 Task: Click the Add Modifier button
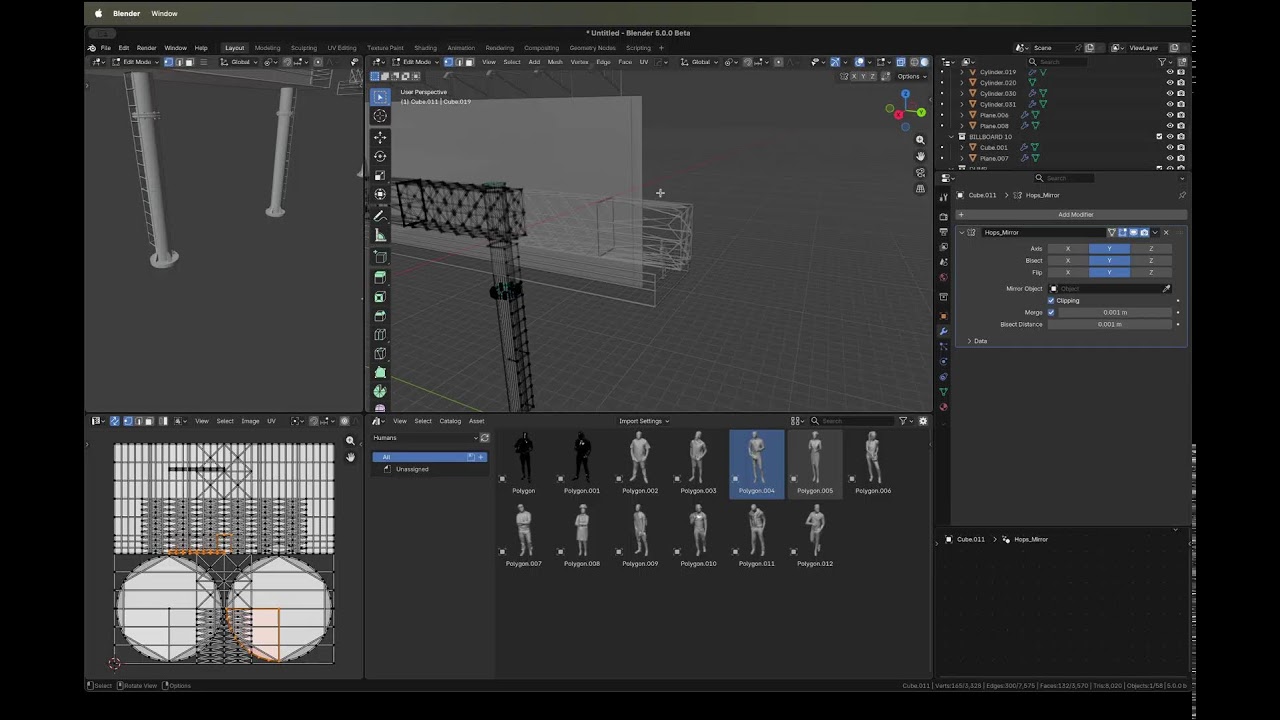coord(1074,214)
